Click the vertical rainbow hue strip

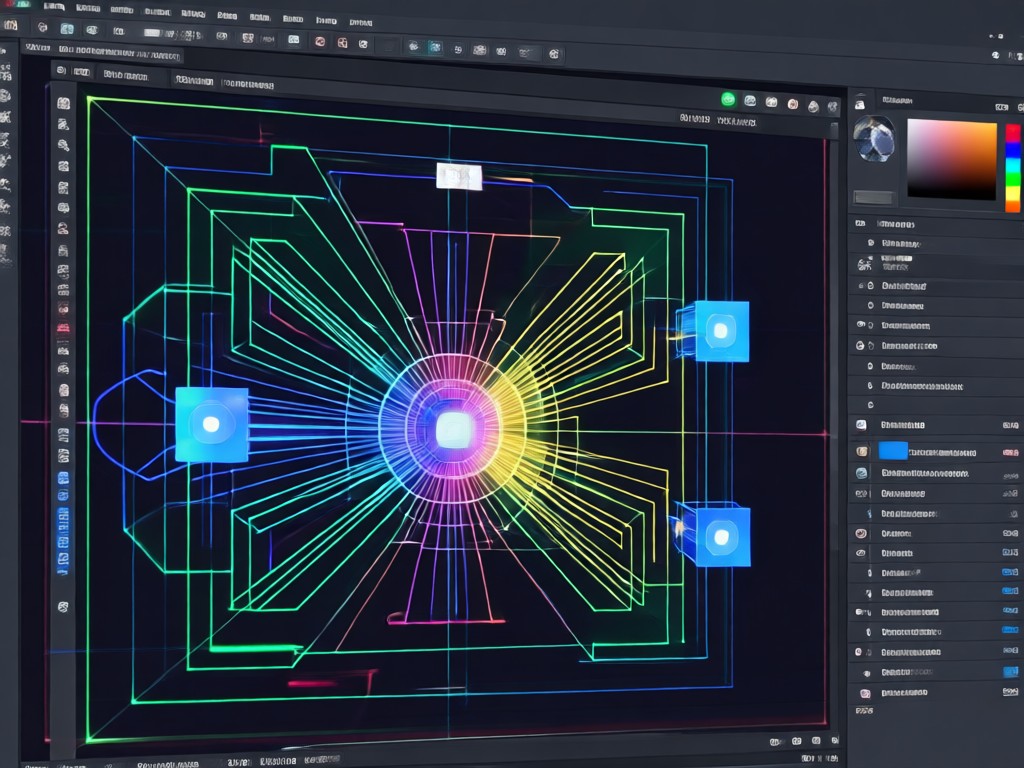point(1012,168)
